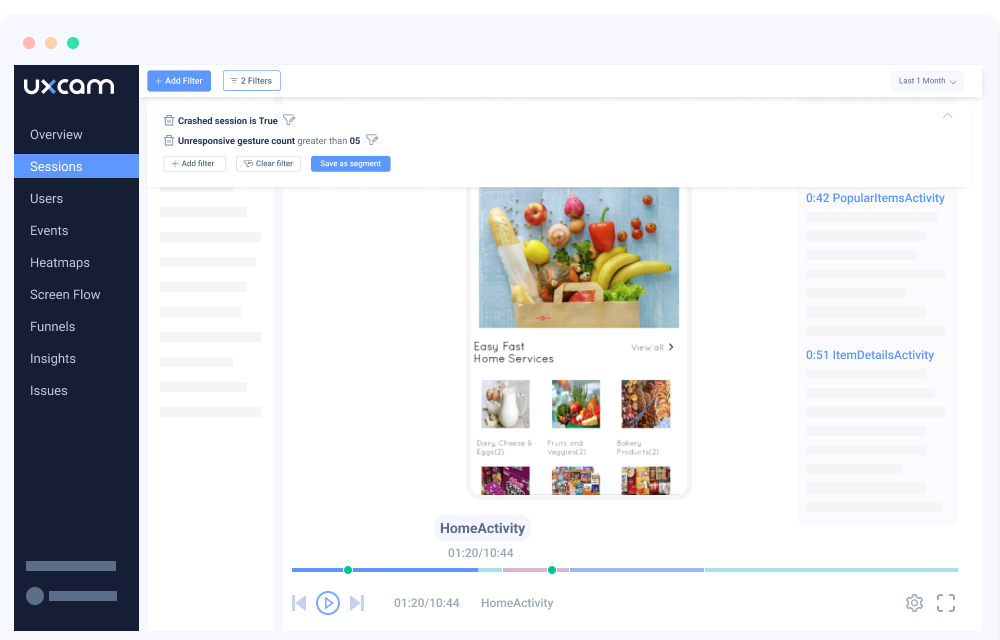Click the UXCam logo

69,85
